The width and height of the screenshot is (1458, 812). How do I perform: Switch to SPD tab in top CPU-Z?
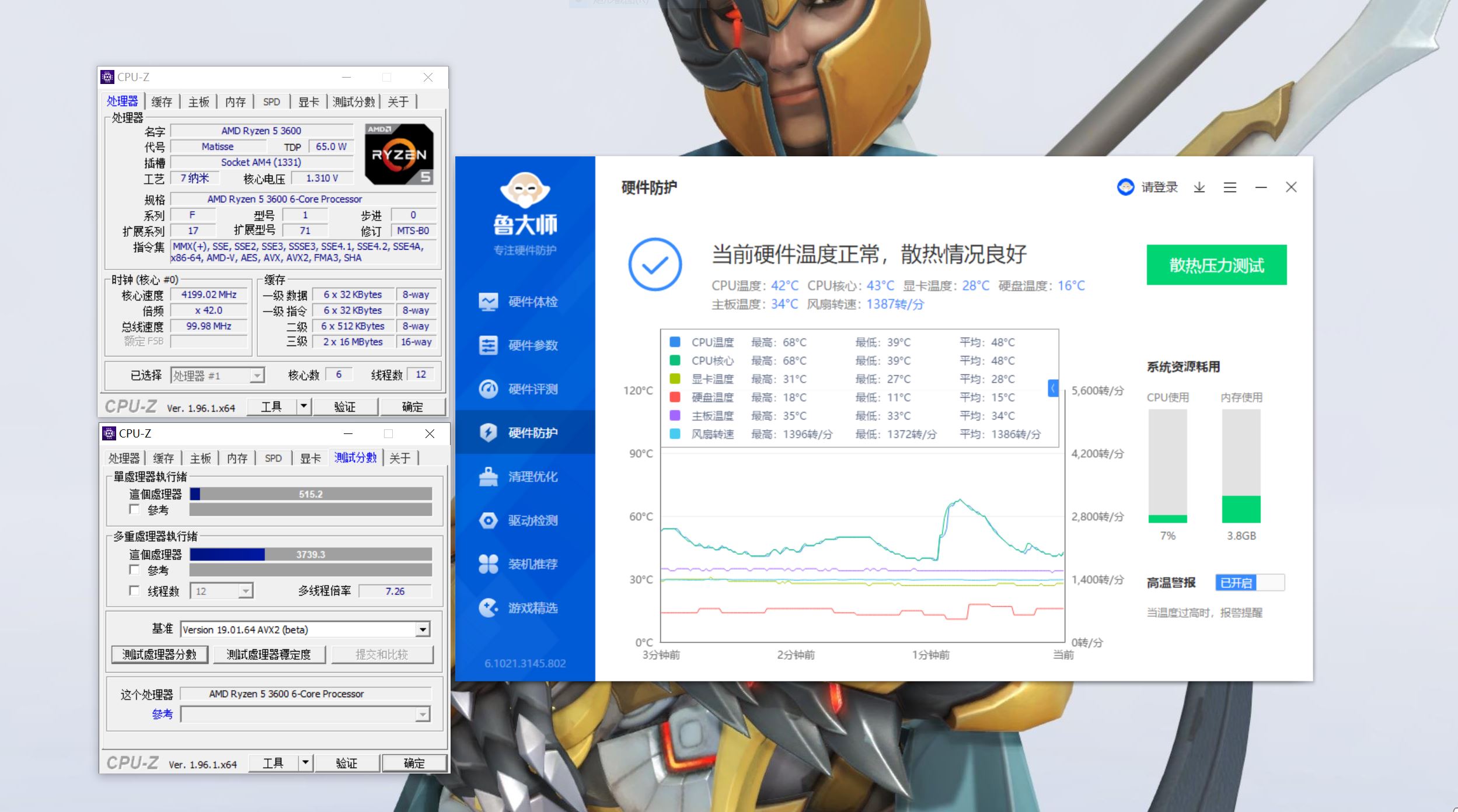pyautogui.click(x=271, y=102)
